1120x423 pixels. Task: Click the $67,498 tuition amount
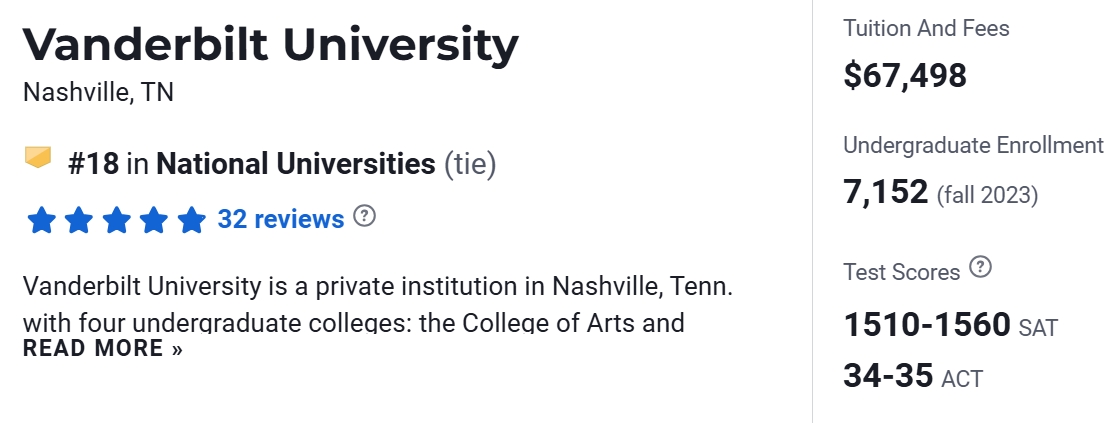pyautogui.click(x=905, y=74)
